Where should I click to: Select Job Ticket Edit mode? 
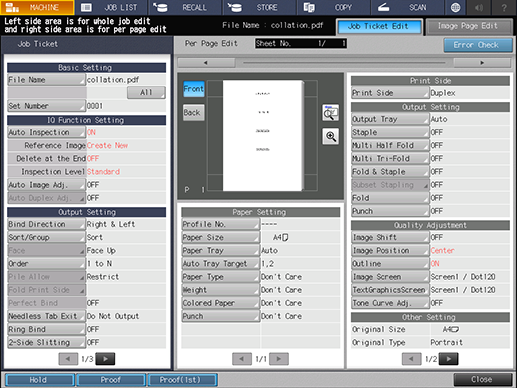(379, 27)
